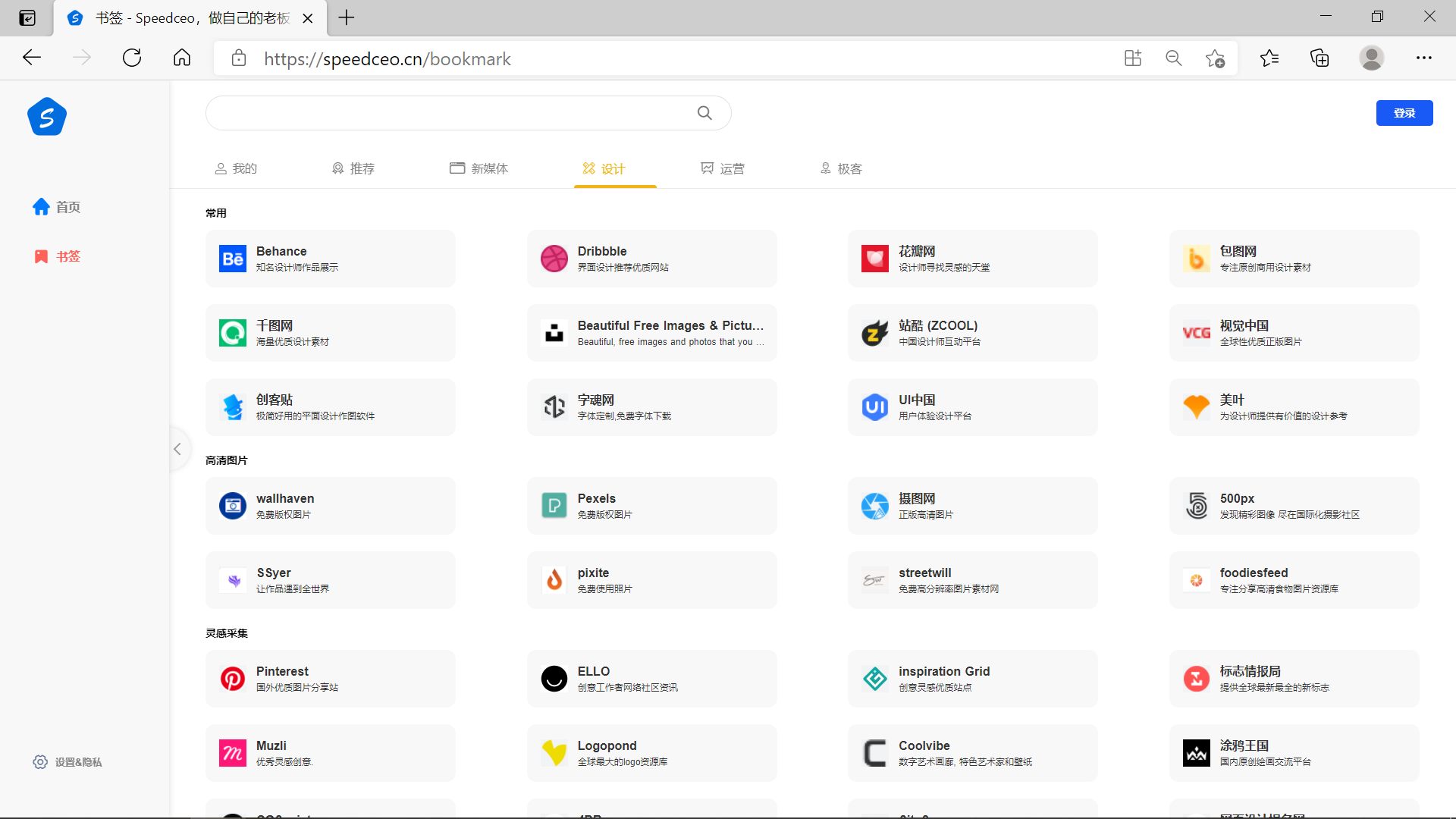Open the 新媒体 tab
The height and width of the screenshot is (819, 1456).
pyautogui.click(x=479, y=168)
